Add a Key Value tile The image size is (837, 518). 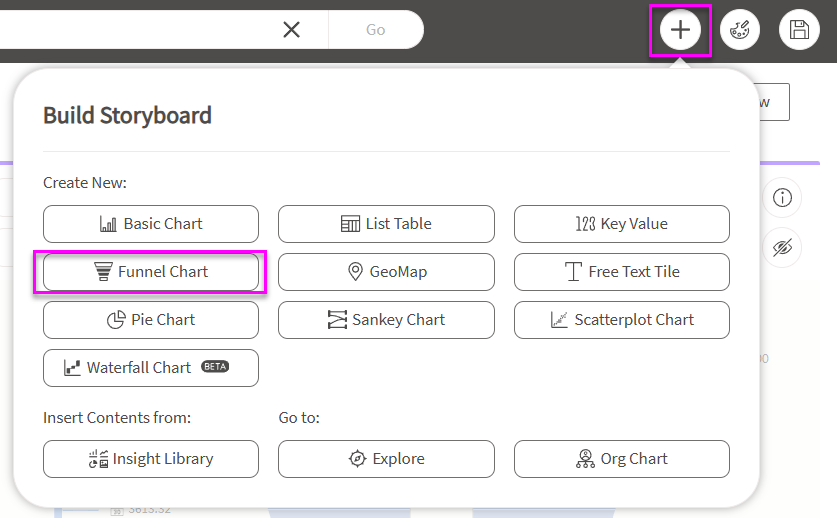coord(621,224)
